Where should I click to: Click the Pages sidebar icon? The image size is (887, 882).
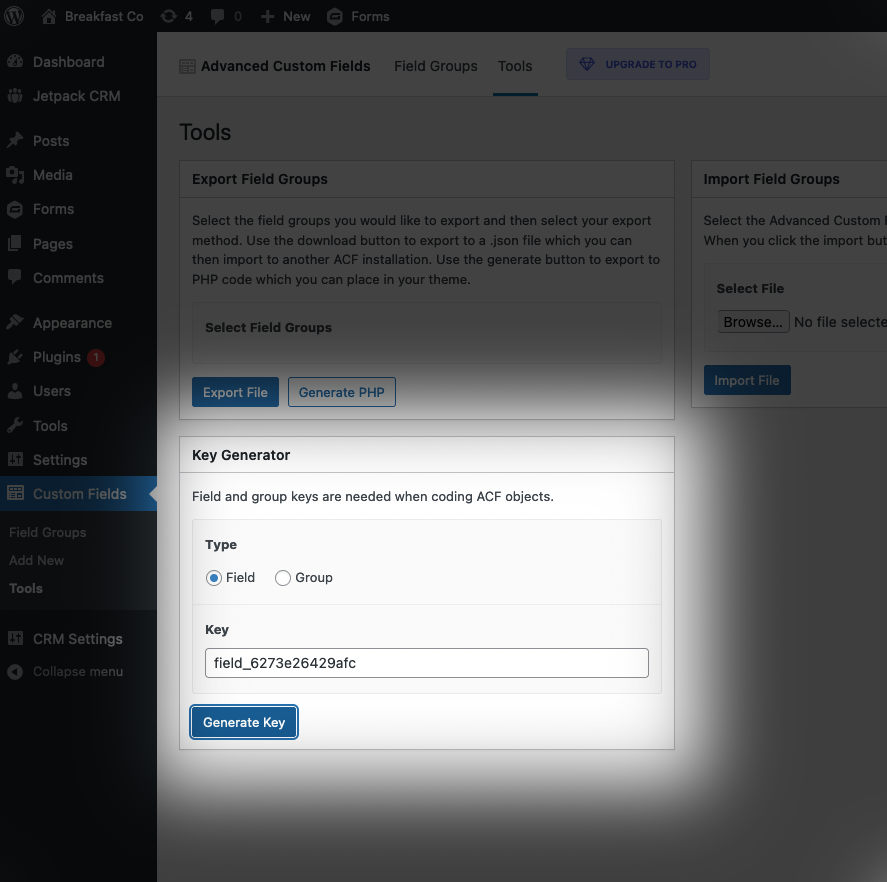[x=15, y=243]
